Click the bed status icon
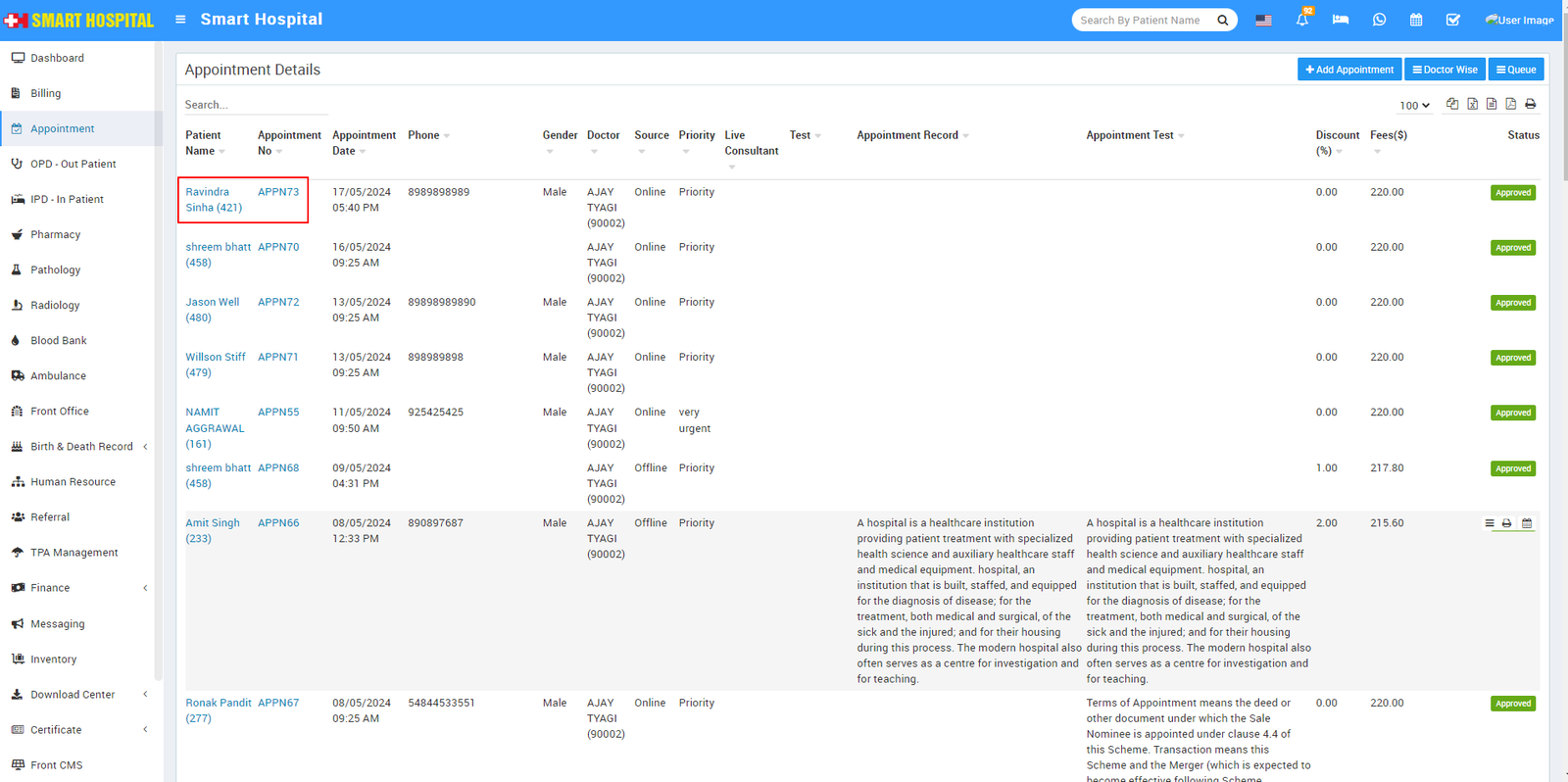The height and width of the screenshot is (782, 1568). coord(1340,20)
